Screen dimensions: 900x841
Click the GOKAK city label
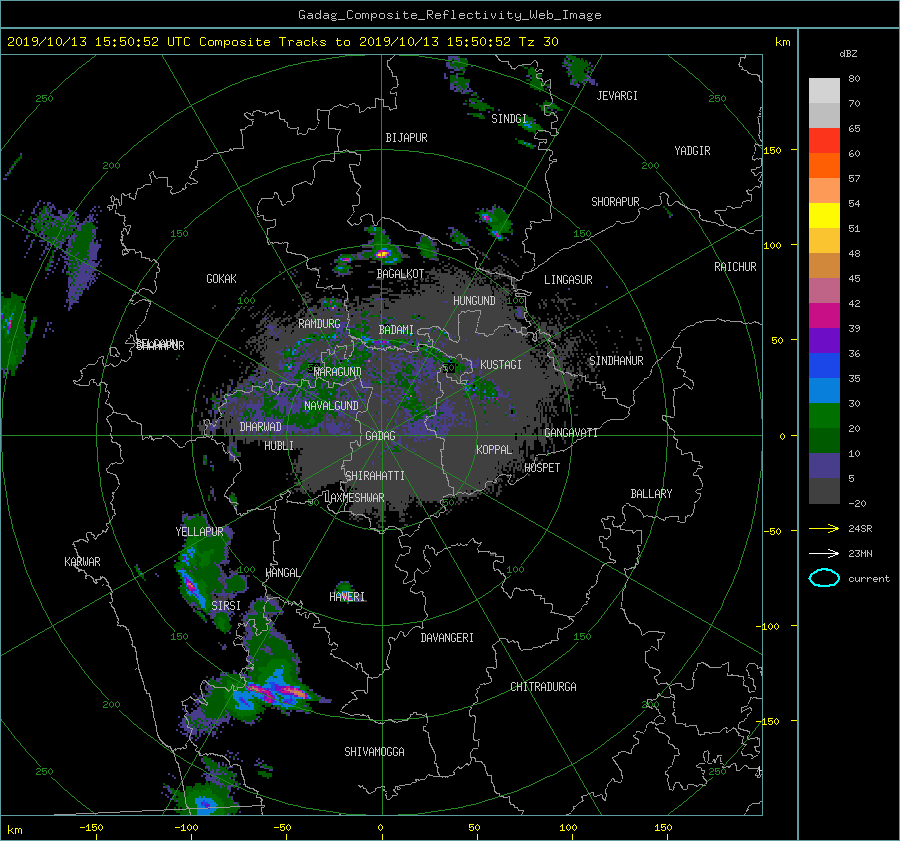[x=221, y=279]
